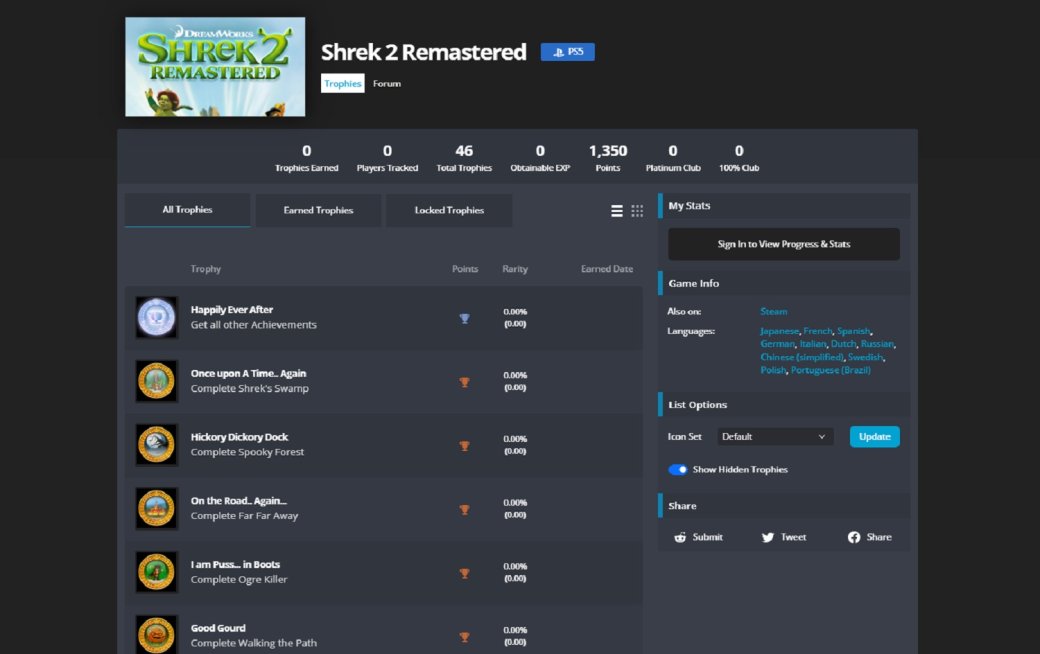The width and height of the screenshot is (1040, 654).
Task: Click the Portuguese (Brazil) language link
Action: 830,370
